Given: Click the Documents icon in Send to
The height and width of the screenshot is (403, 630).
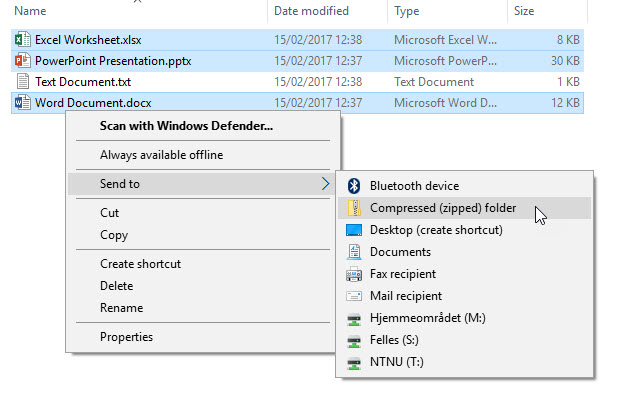Looking at the screenshot, I should pos(354,252).
